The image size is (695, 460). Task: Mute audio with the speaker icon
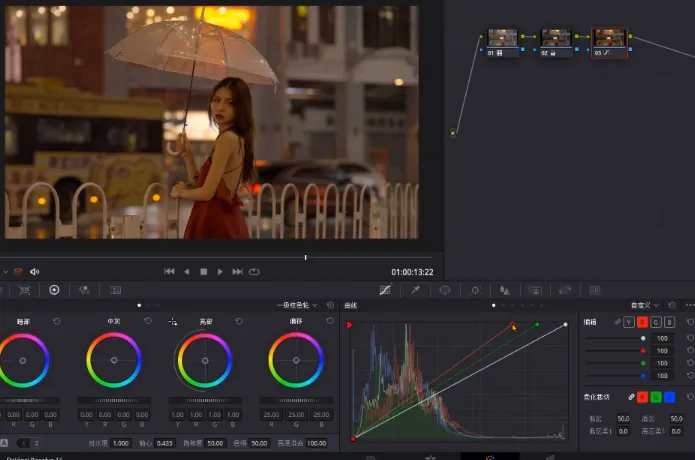pos(35,271)
